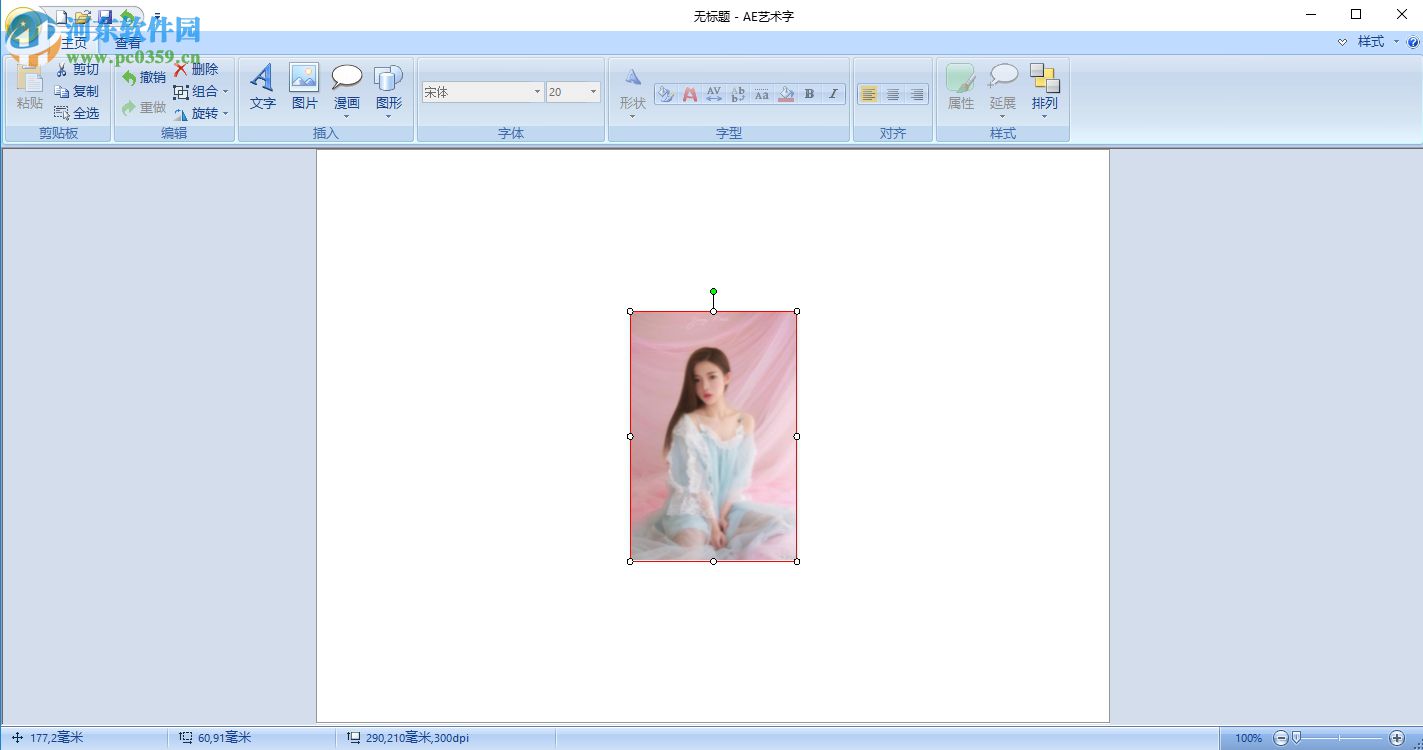1423x750 pixels.
Task: Click the text fill bucket icon
Action: (665, 94)
